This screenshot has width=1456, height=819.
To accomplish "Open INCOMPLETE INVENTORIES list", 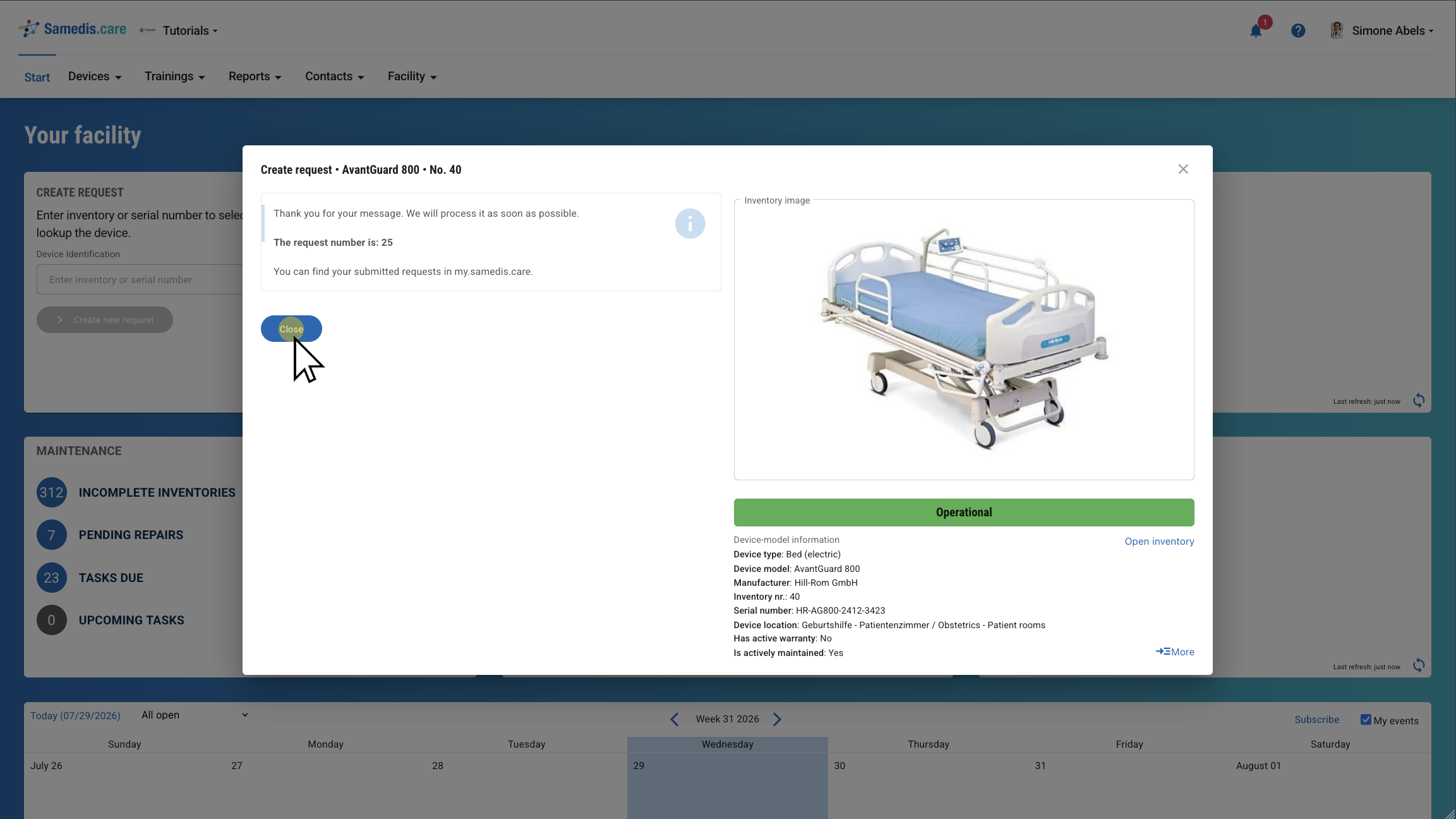I will tap(157, 492).
